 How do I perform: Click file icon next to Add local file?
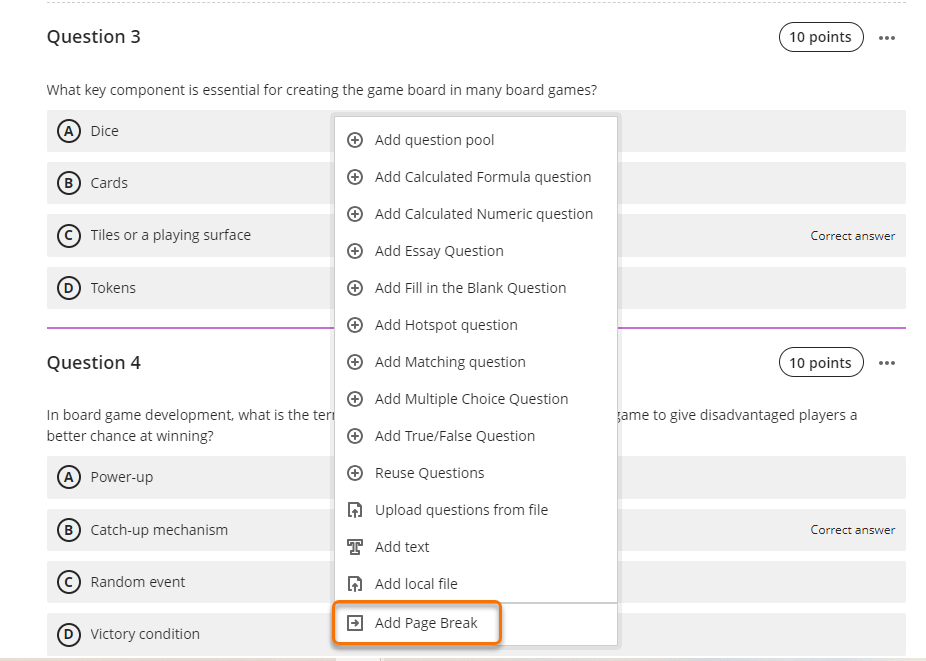tap(354, 584)
